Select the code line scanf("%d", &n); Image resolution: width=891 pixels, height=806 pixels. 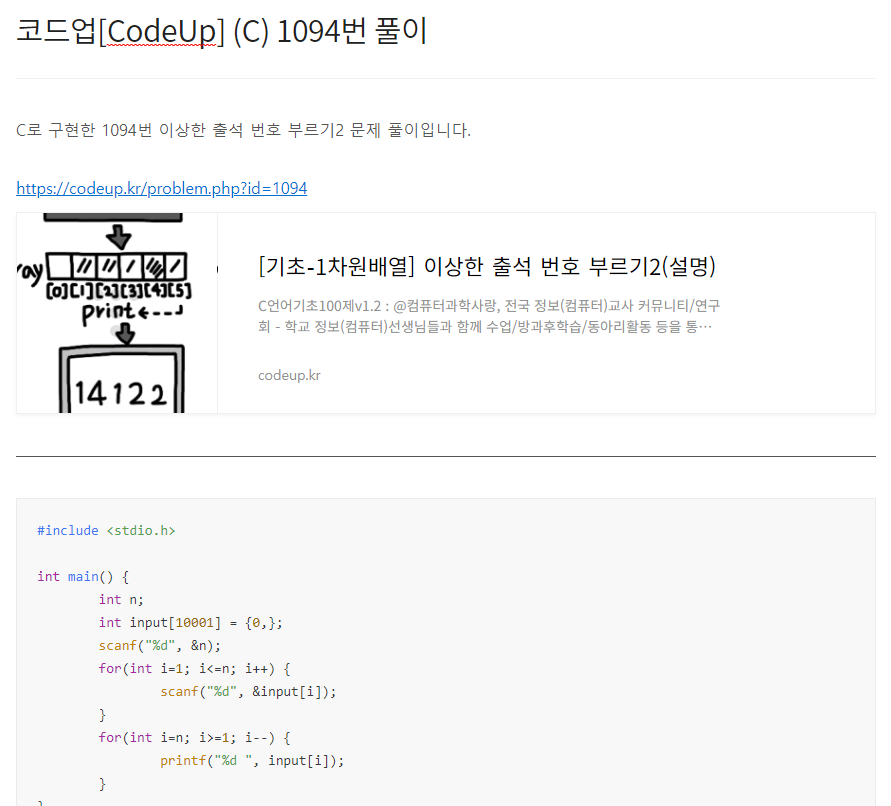(x=160, y=646)
